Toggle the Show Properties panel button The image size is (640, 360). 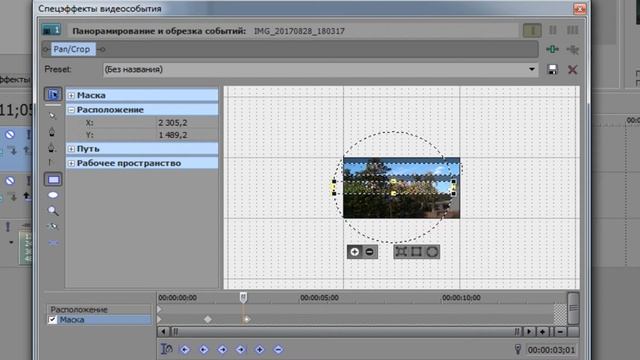[53, 94]
